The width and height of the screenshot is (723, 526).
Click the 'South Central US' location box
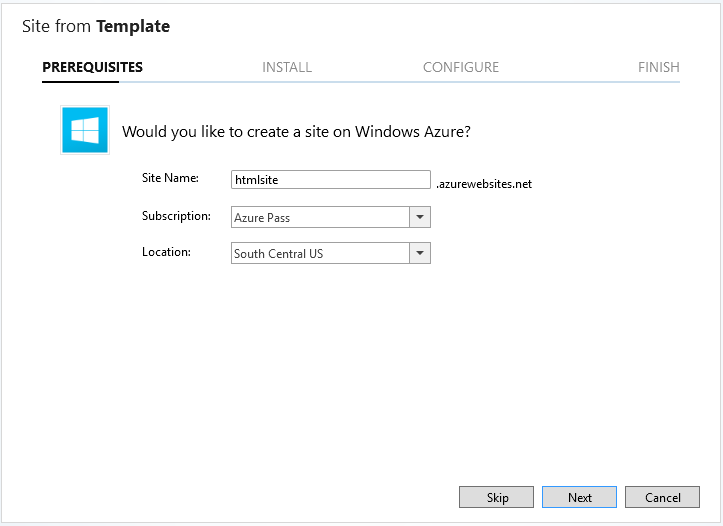pos(320,253)
